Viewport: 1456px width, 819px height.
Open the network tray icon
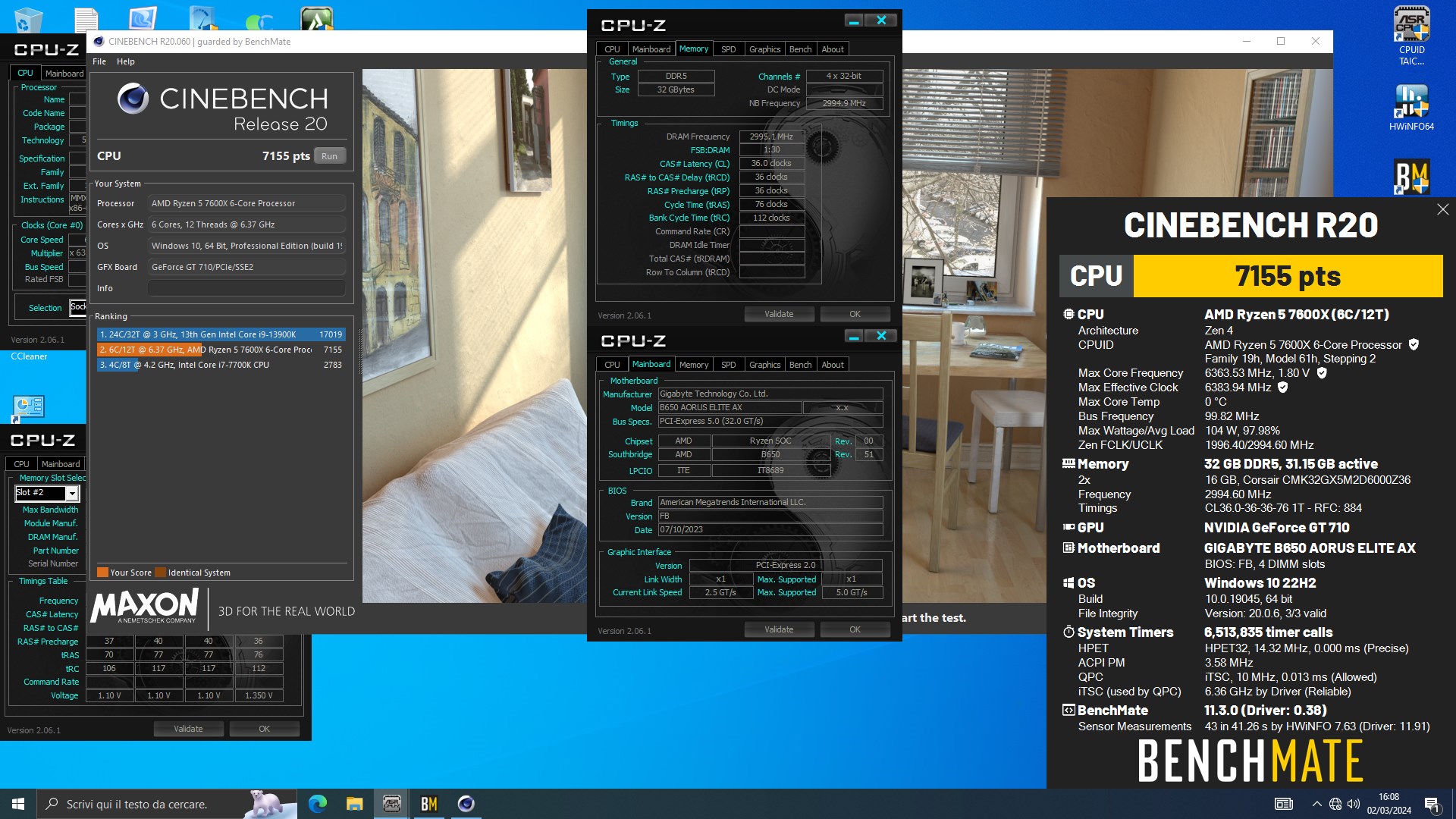[1335, 804]
